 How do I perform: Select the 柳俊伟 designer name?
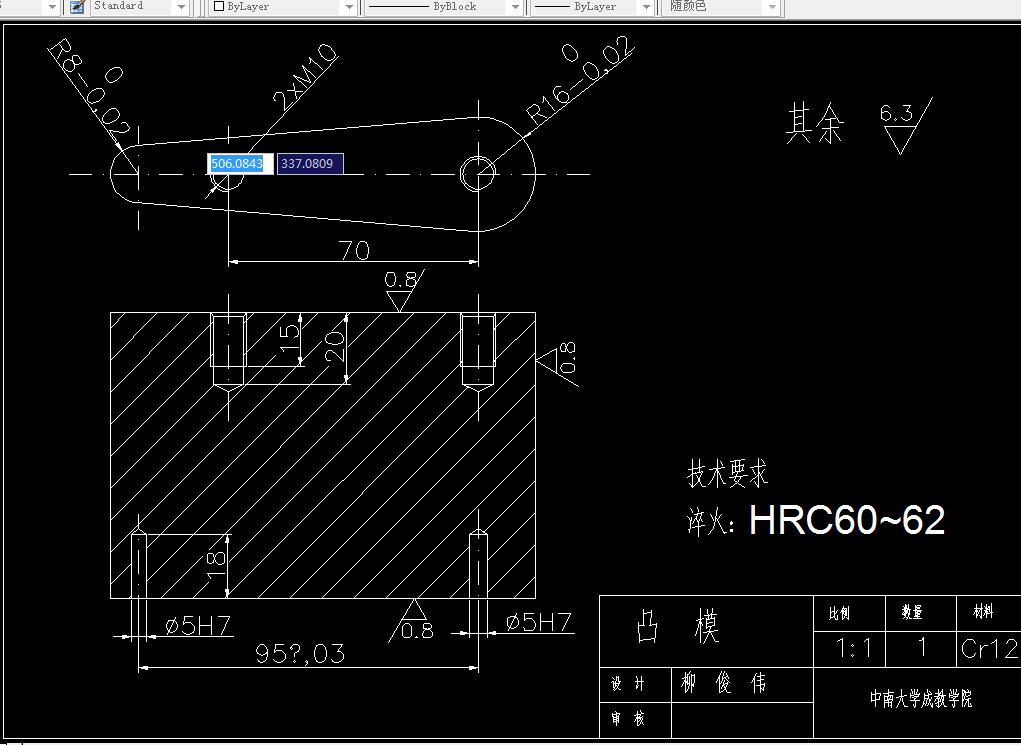click(x=723, y=683)
